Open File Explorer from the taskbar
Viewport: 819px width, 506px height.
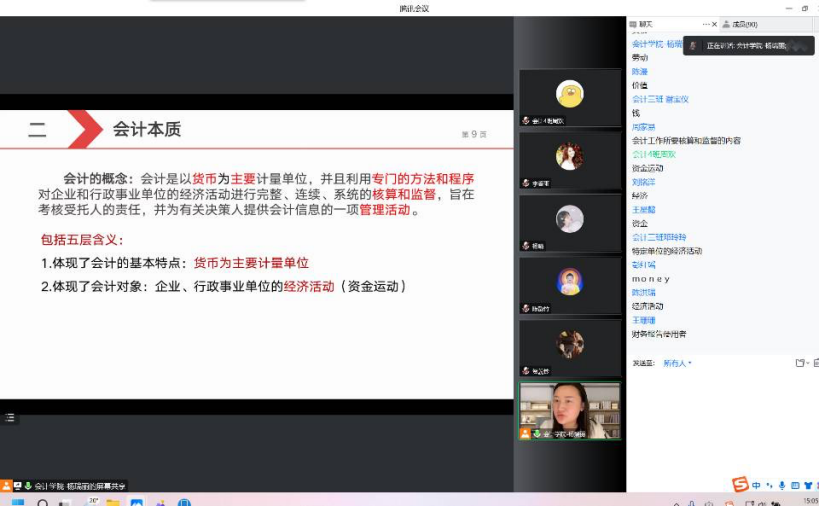[x=113, y=502]
